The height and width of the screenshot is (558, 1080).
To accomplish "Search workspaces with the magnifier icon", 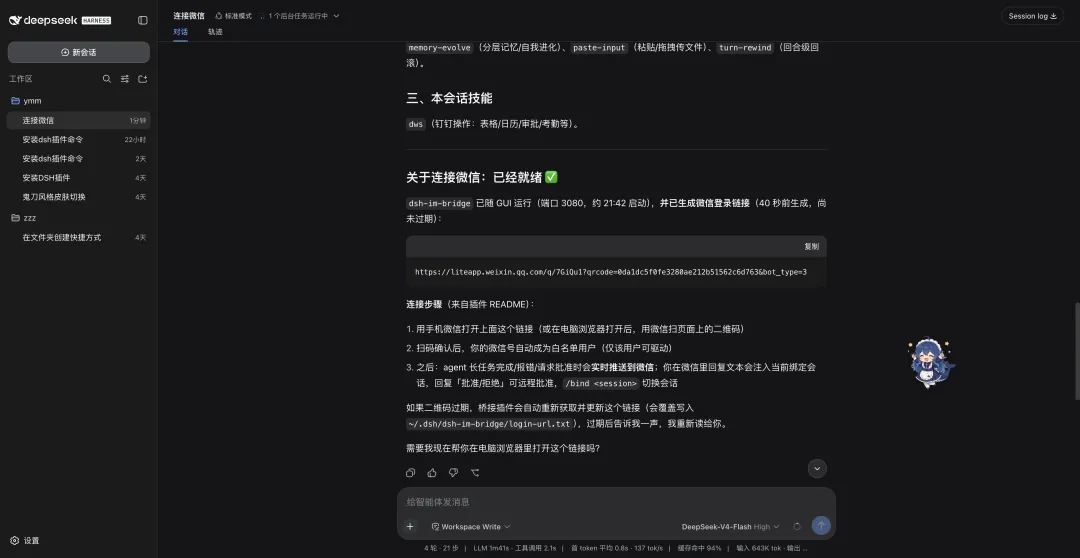I will click(x=107, y=79).
